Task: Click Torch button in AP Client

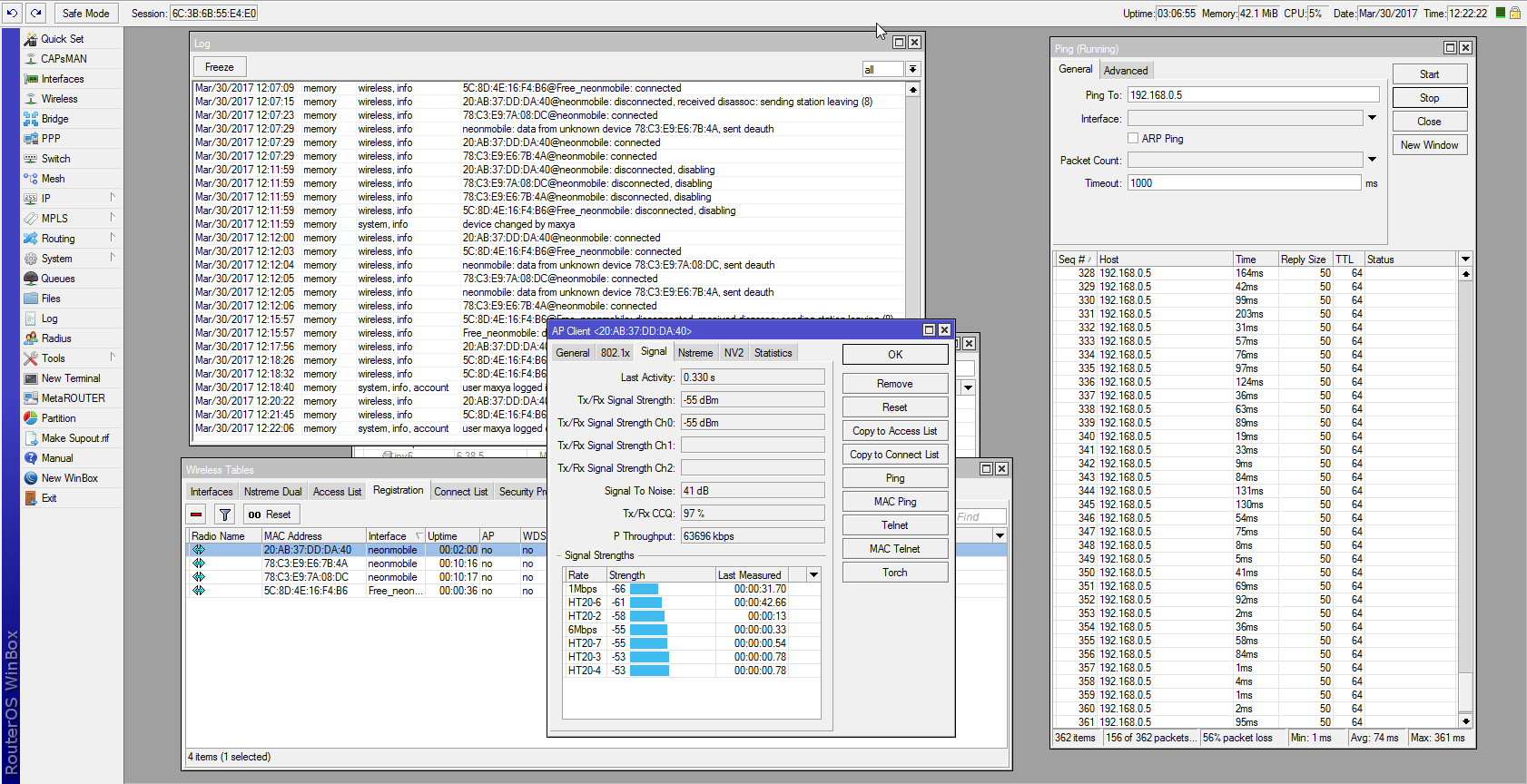Action: (x=894, y=573)
